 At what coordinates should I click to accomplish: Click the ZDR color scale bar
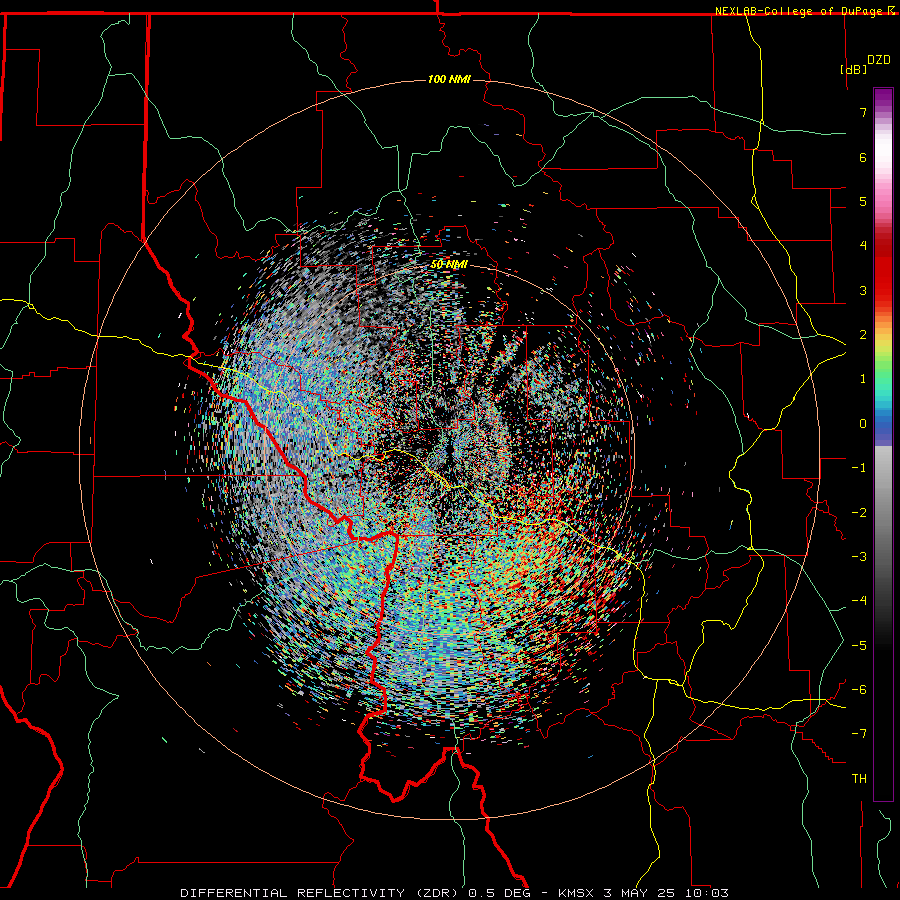[883, 444]
